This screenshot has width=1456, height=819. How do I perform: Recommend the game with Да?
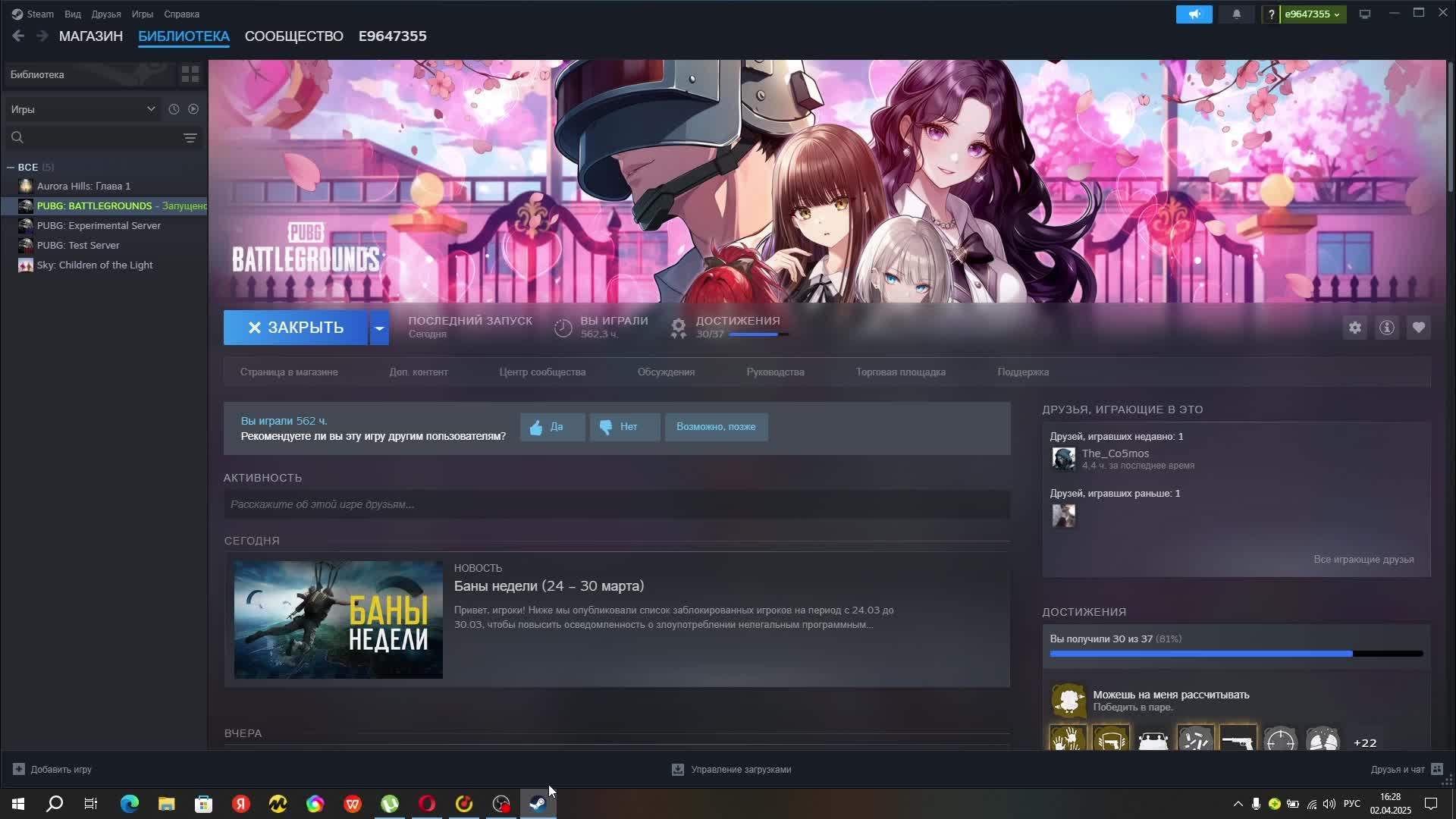pyautogui.click(x=552, y=427)
